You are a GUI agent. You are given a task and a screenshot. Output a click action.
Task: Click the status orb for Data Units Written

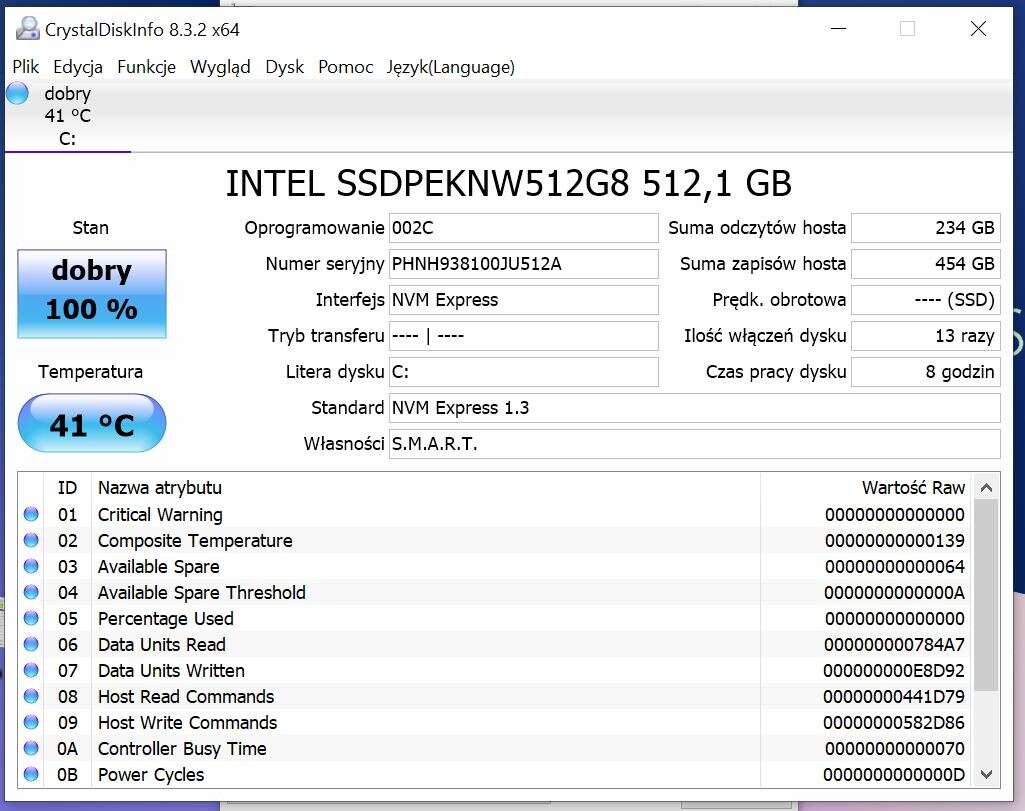coord(31,670)
